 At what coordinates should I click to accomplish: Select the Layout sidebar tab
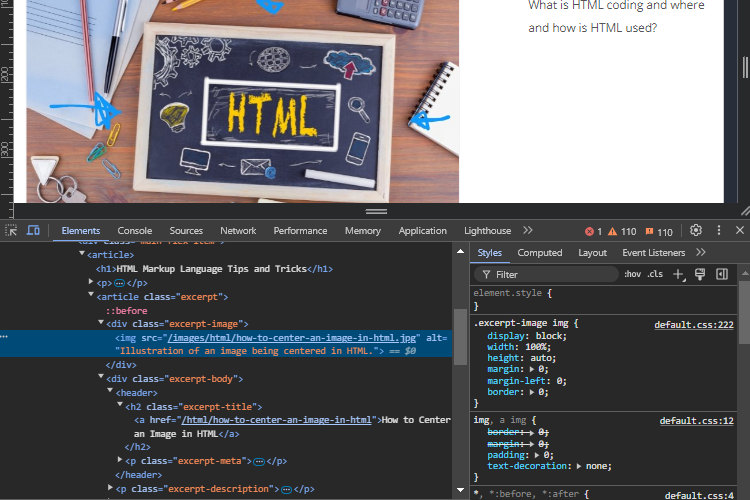tap(592, 253)
